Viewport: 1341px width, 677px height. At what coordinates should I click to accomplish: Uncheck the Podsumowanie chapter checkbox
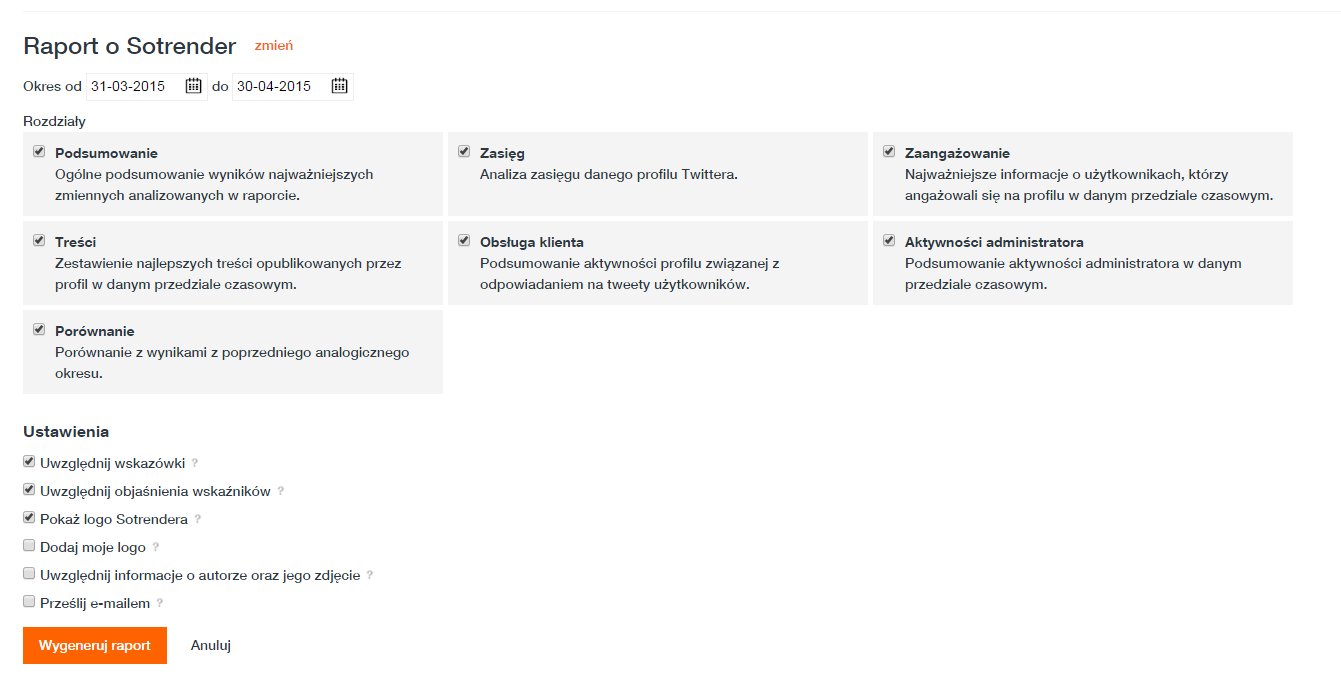(x=39, y=152)
